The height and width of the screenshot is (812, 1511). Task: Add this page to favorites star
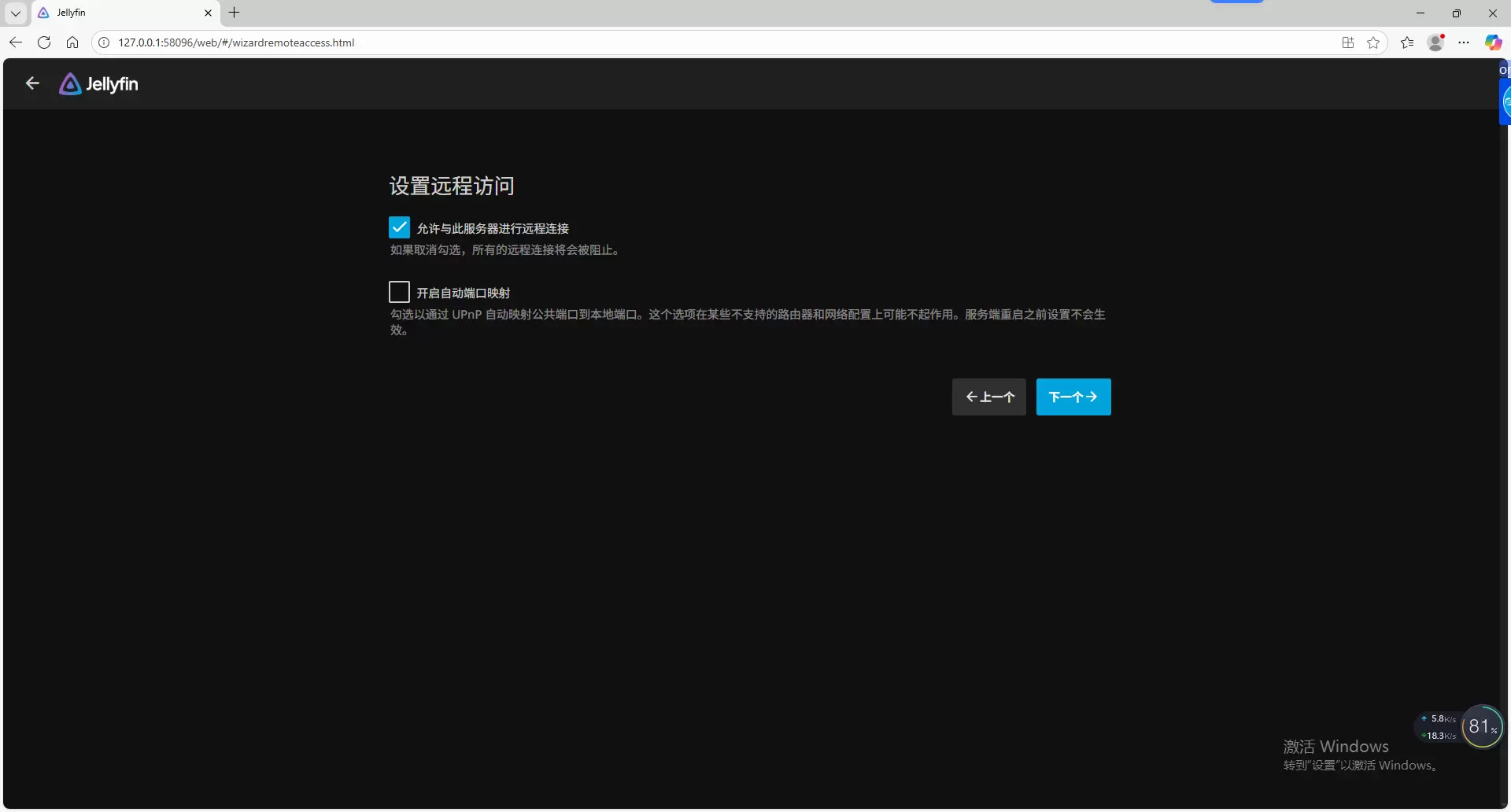pyautogui.click(x=1373, y=42)
